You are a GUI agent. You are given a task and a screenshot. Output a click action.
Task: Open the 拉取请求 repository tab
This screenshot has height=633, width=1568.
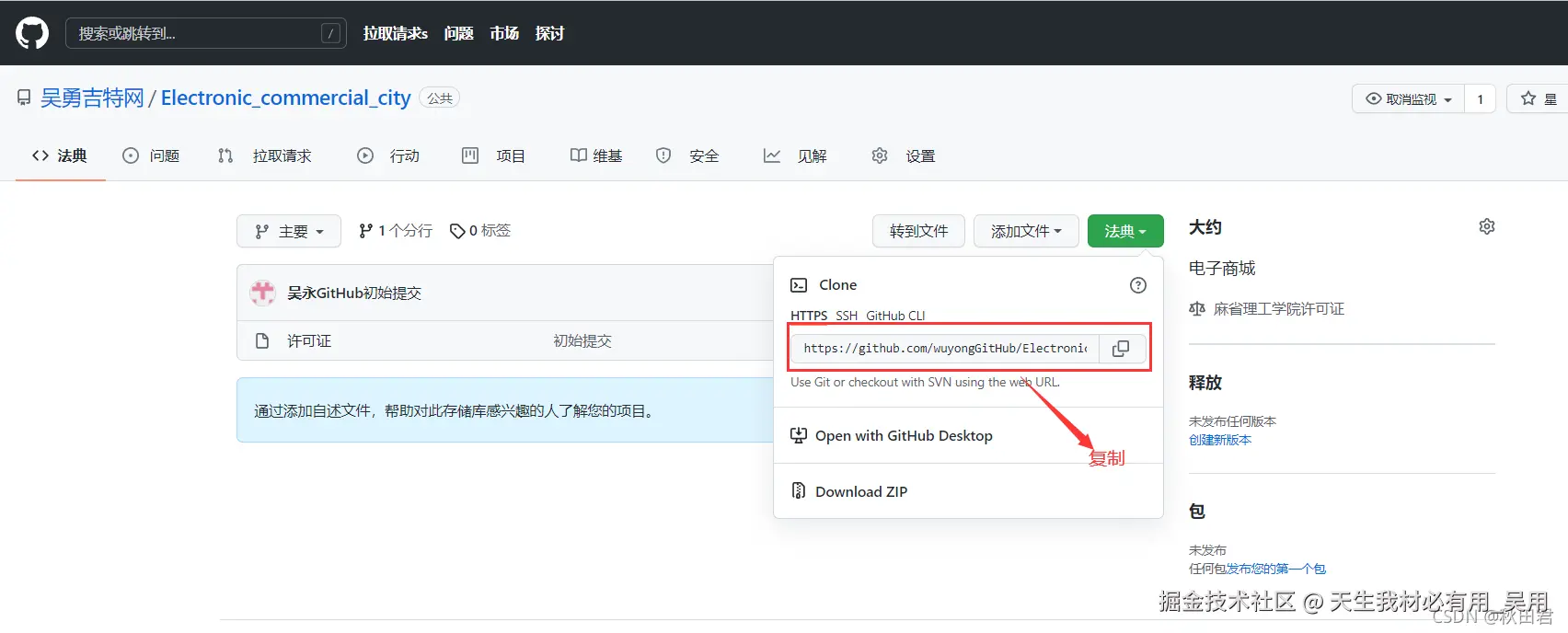tap(265, 155)
